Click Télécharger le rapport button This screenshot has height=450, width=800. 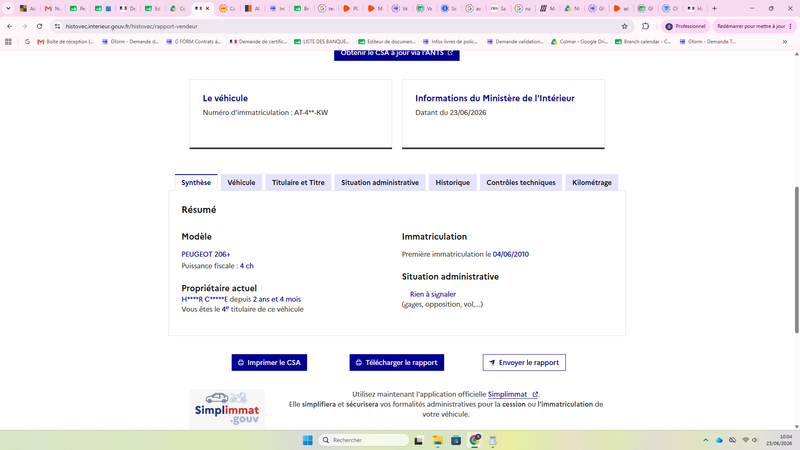pos(396,362)
